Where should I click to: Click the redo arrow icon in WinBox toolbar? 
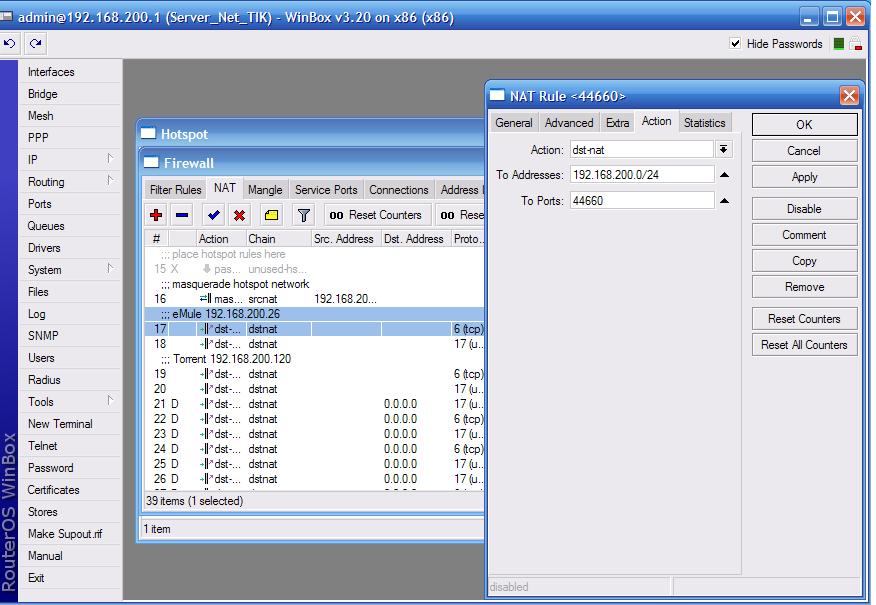click(35, 44)
